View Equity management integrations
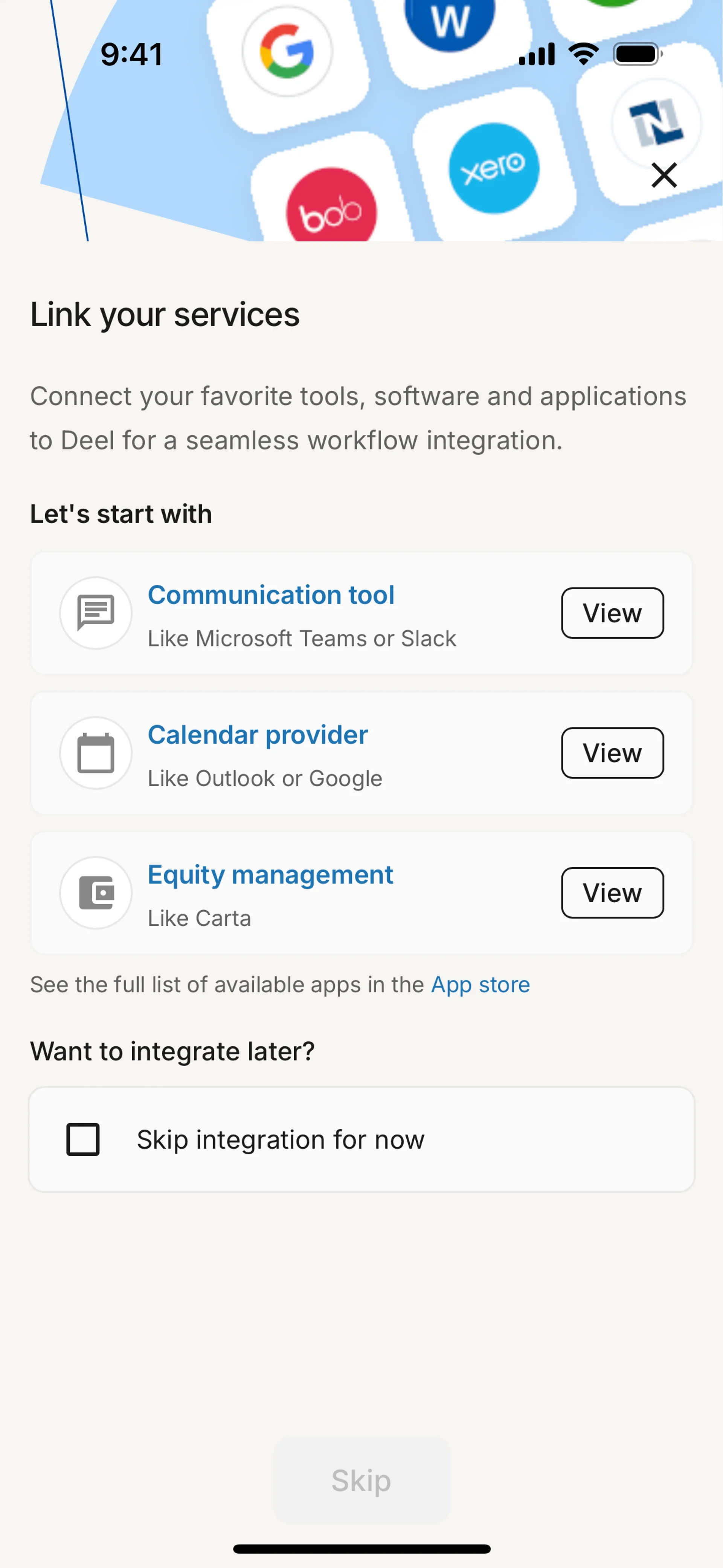The height and width of the screenshot is (1568, 723). (x=612, y=893)
